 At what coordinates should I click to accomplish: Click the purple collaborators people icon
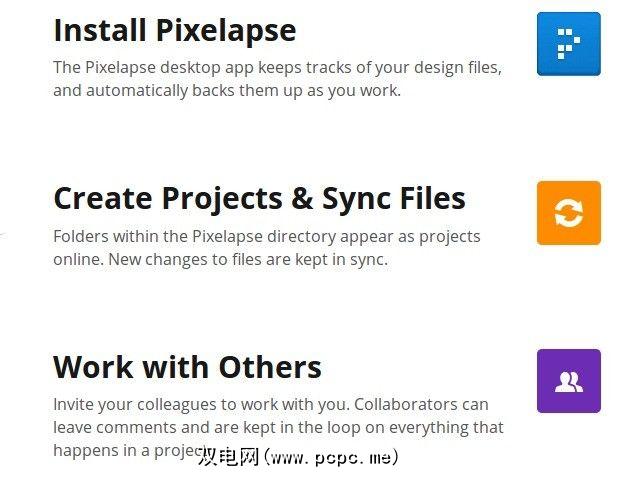click(568, 381)
